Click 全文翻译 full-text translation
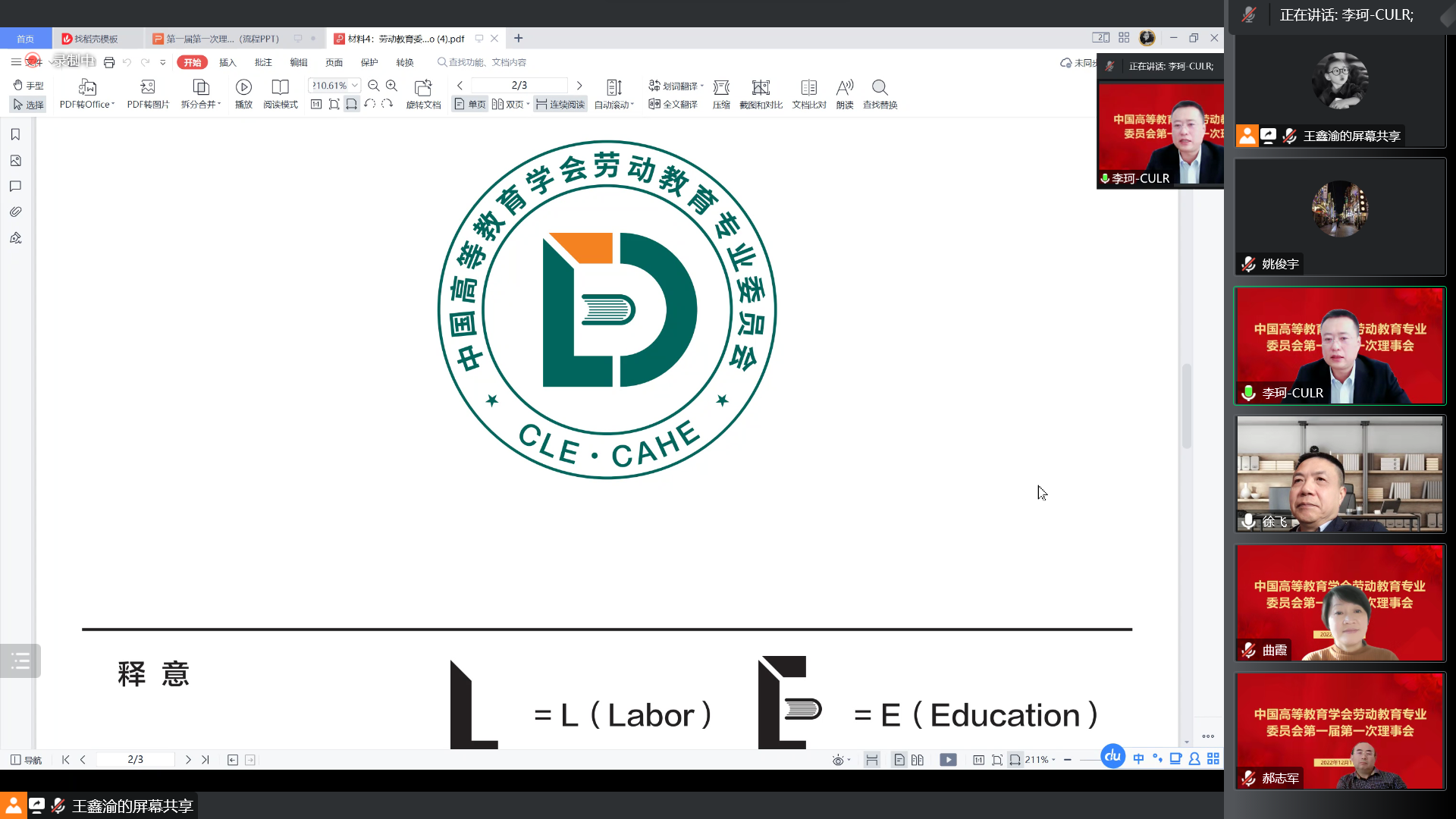1456x819 pixels. [673, 104]
